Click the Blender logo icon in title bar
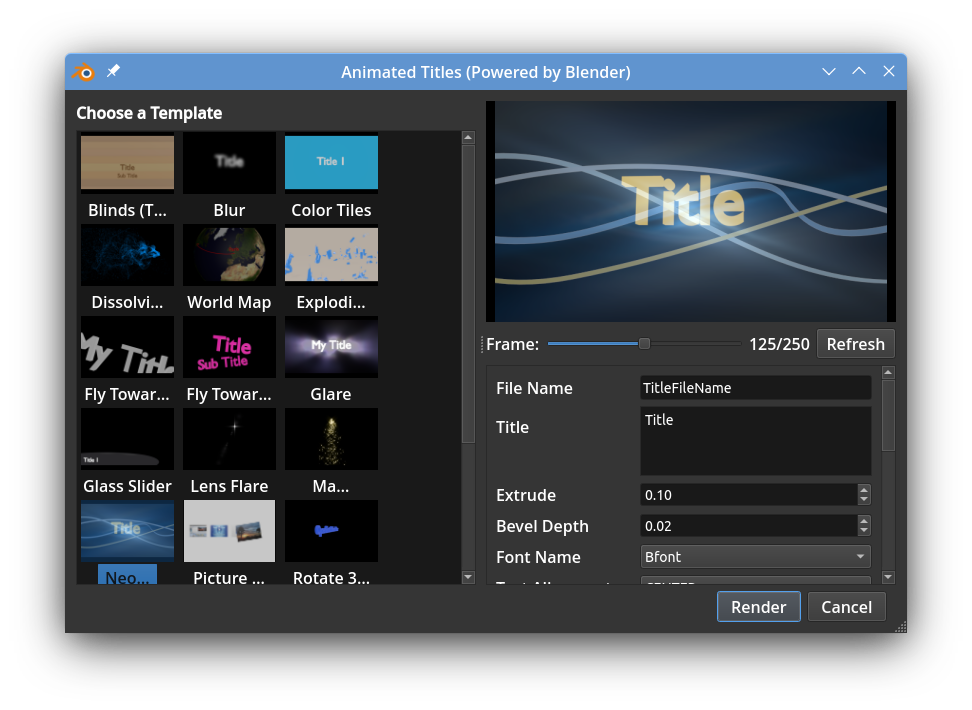This screenshot has width=972, height=710. 83,72
